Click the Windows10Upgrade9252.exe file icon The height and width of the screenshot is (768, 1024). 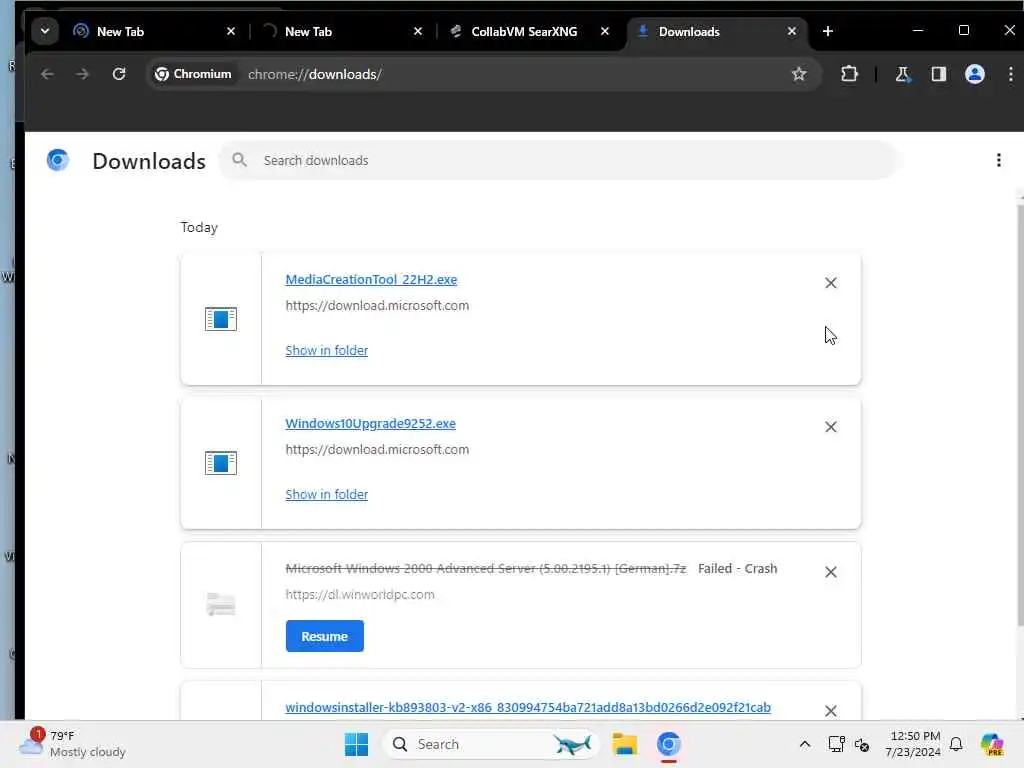point(221,463)
